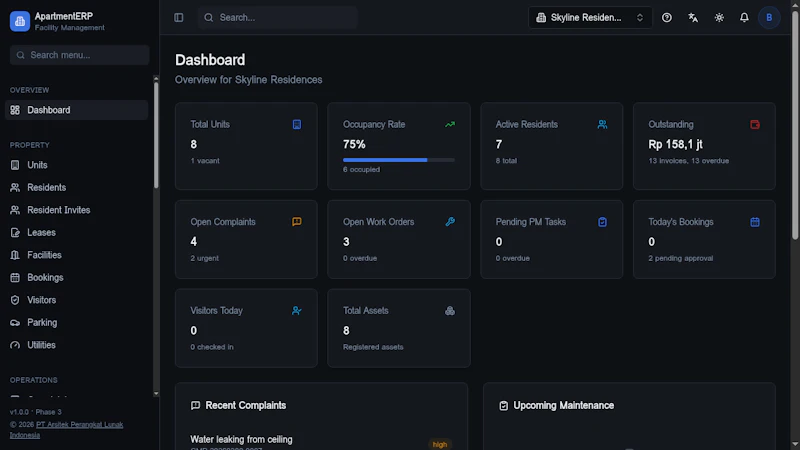Open Utilities in the sidebar

[77, 345]
